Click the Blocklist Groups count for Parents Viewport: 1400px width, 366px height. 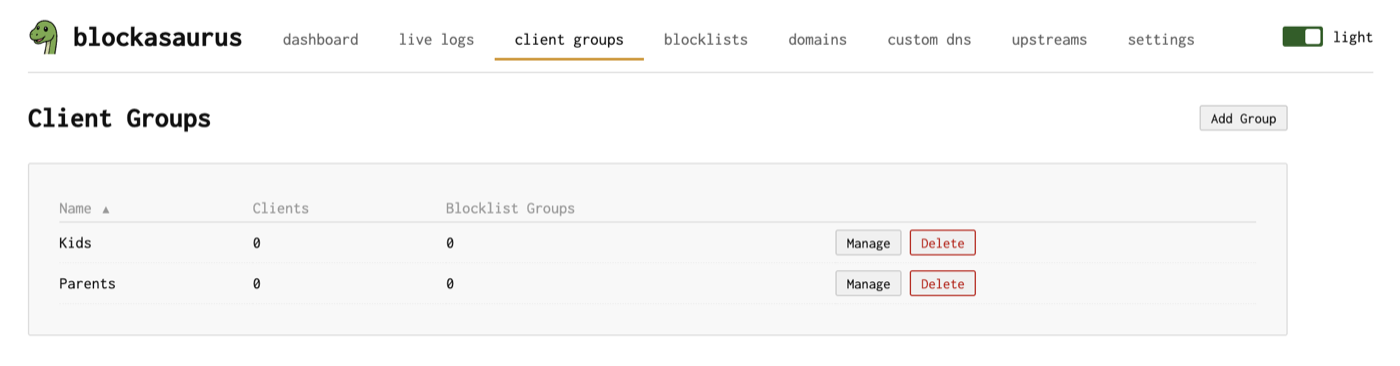click(x=450, y=284)
